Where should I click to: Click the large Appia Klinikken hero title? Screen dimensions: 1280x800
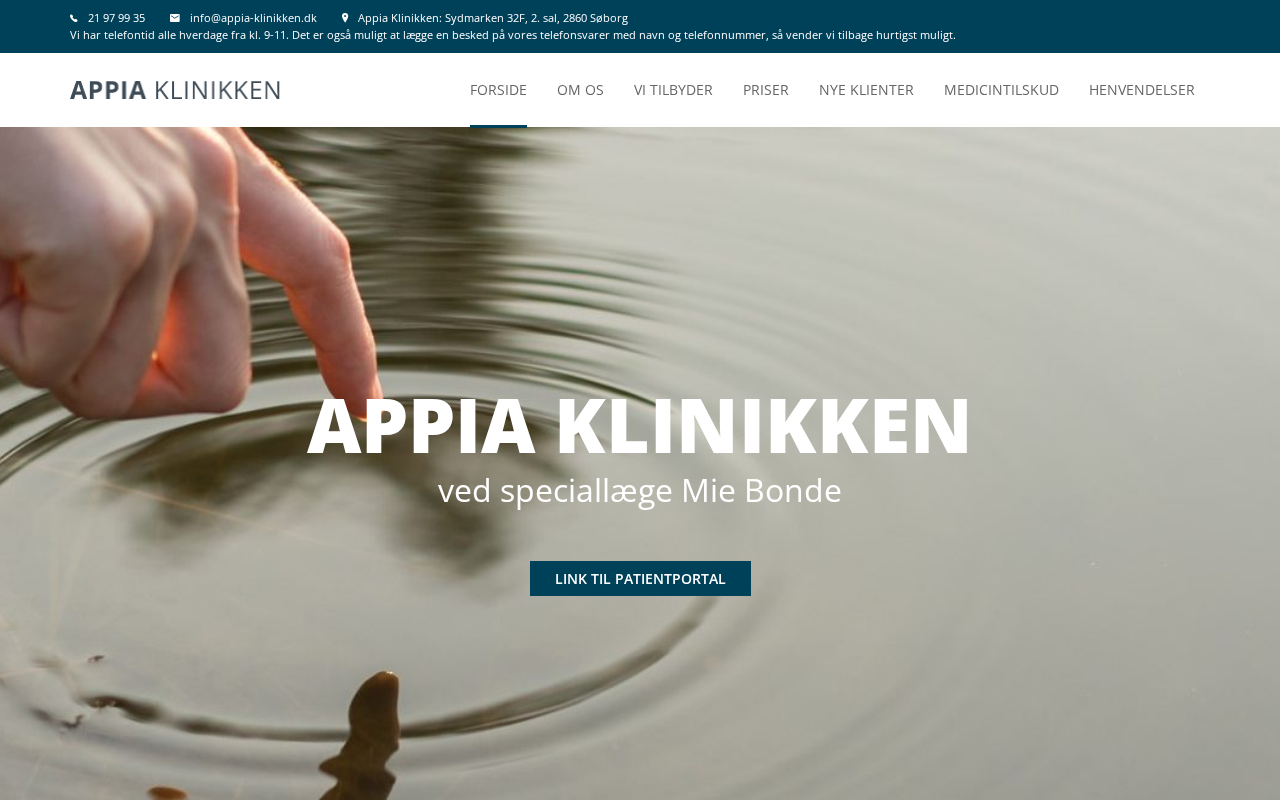(x=639, y=426)
